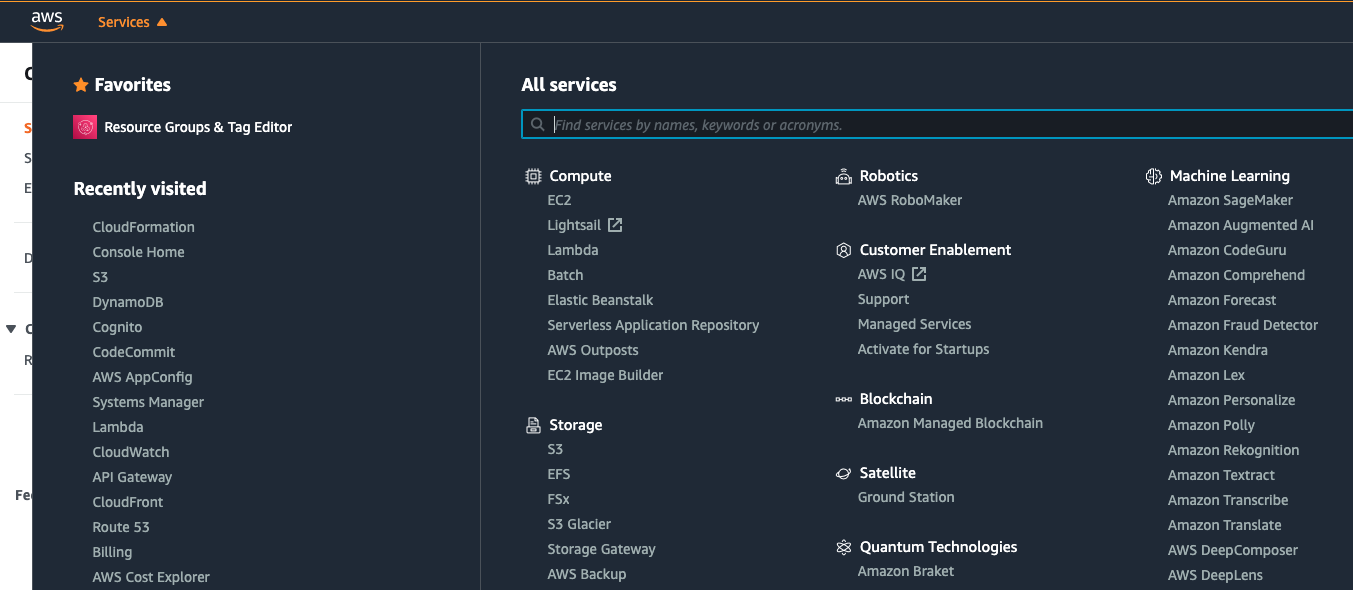Screen dimensions: 1353x590
Task: Open Ground Station
Action: pyautogui.click(x=906, y=497)
